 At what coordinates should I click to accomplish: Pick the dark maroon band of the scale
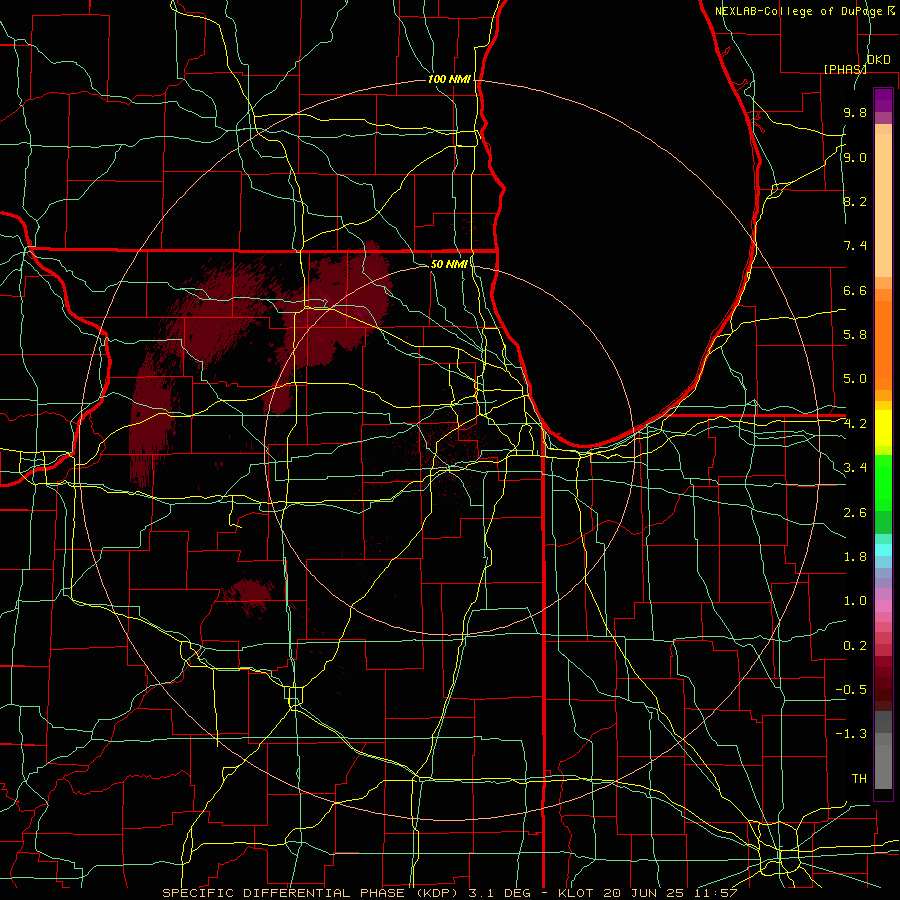[x=883, y=689]
